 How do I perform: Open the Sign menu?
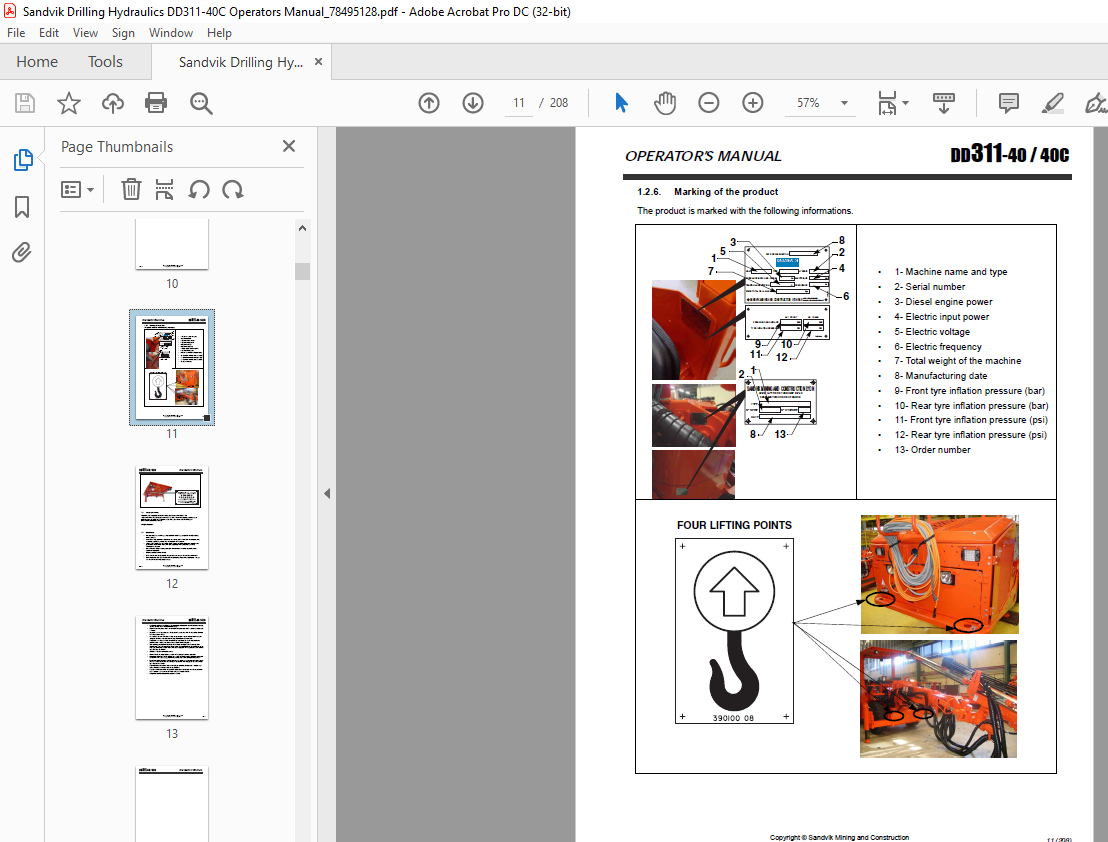[123, 32]
